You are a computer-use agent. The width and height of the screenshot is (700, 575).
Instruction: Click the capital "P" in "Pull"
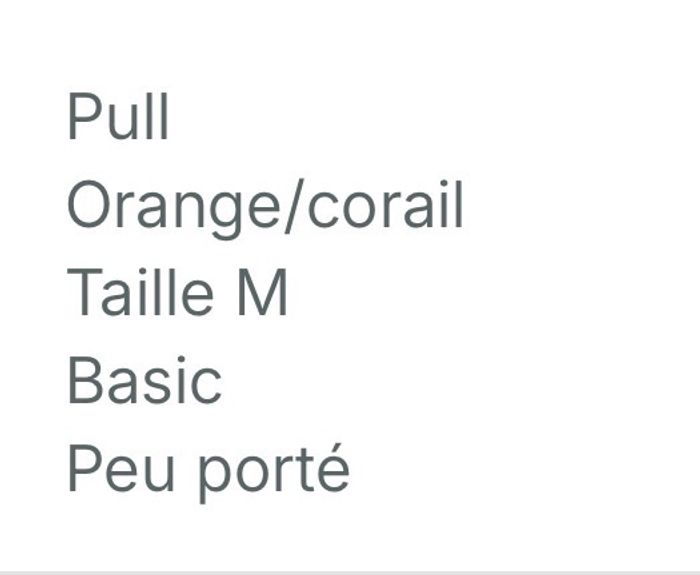tap(82, 118)
